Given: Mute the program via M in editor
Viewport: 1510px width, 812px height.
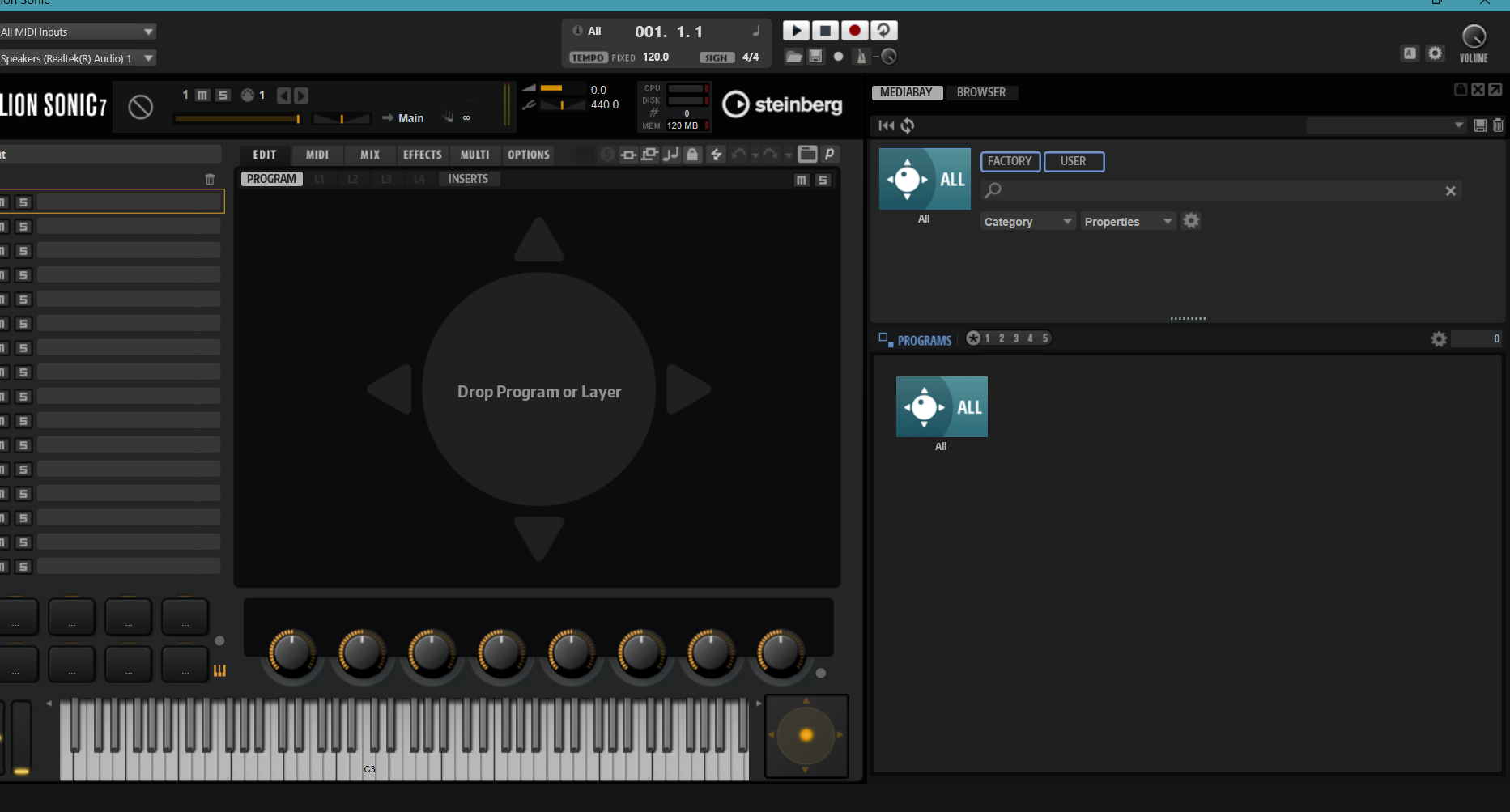Looking at the screenshot, I should [801, 180].
